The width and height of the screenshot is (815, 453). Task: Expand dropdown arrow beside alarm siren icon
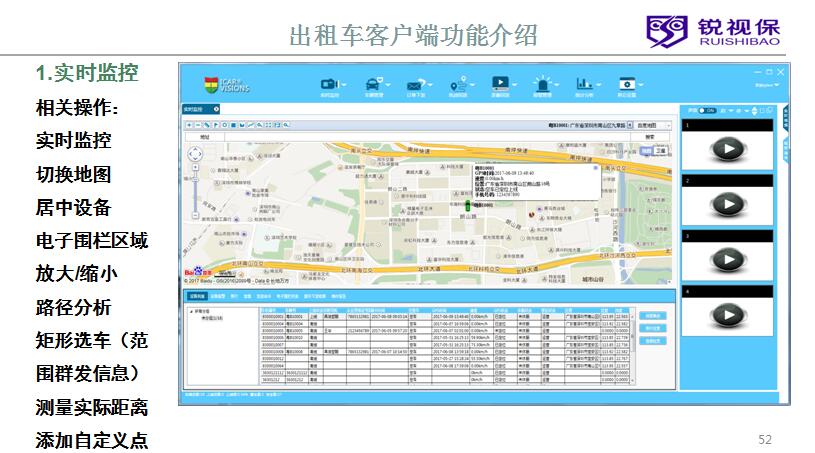(556, 85)
